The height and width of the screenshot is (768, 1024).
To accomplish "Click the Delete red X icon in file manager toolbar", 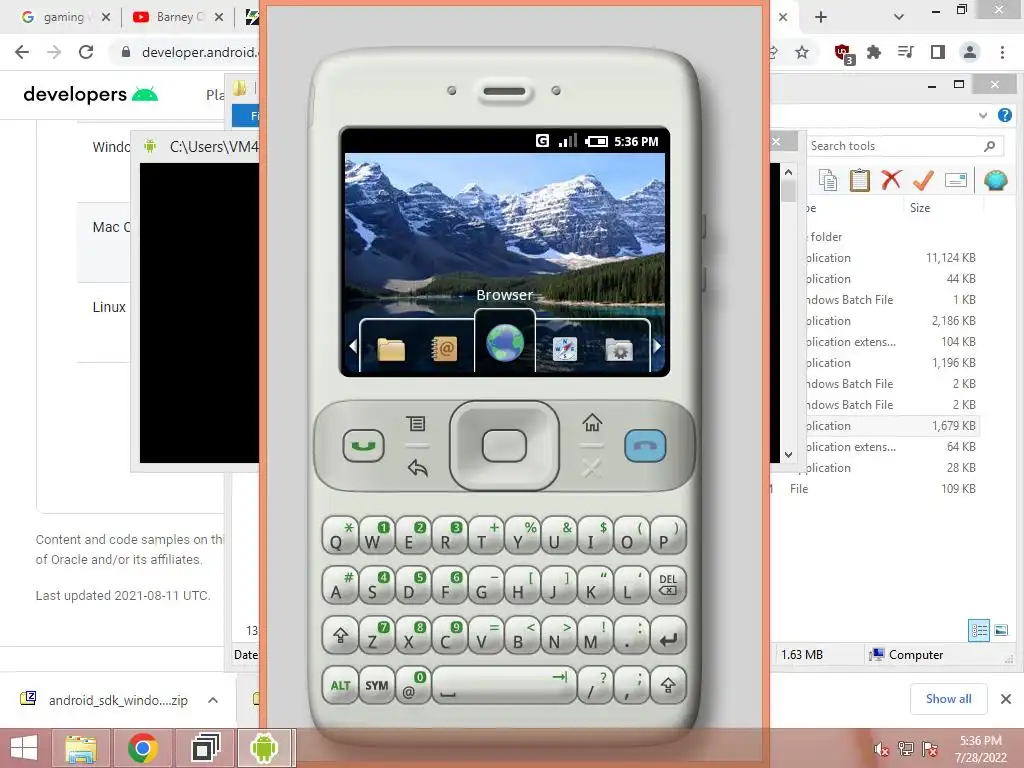I will click(891, 179).
